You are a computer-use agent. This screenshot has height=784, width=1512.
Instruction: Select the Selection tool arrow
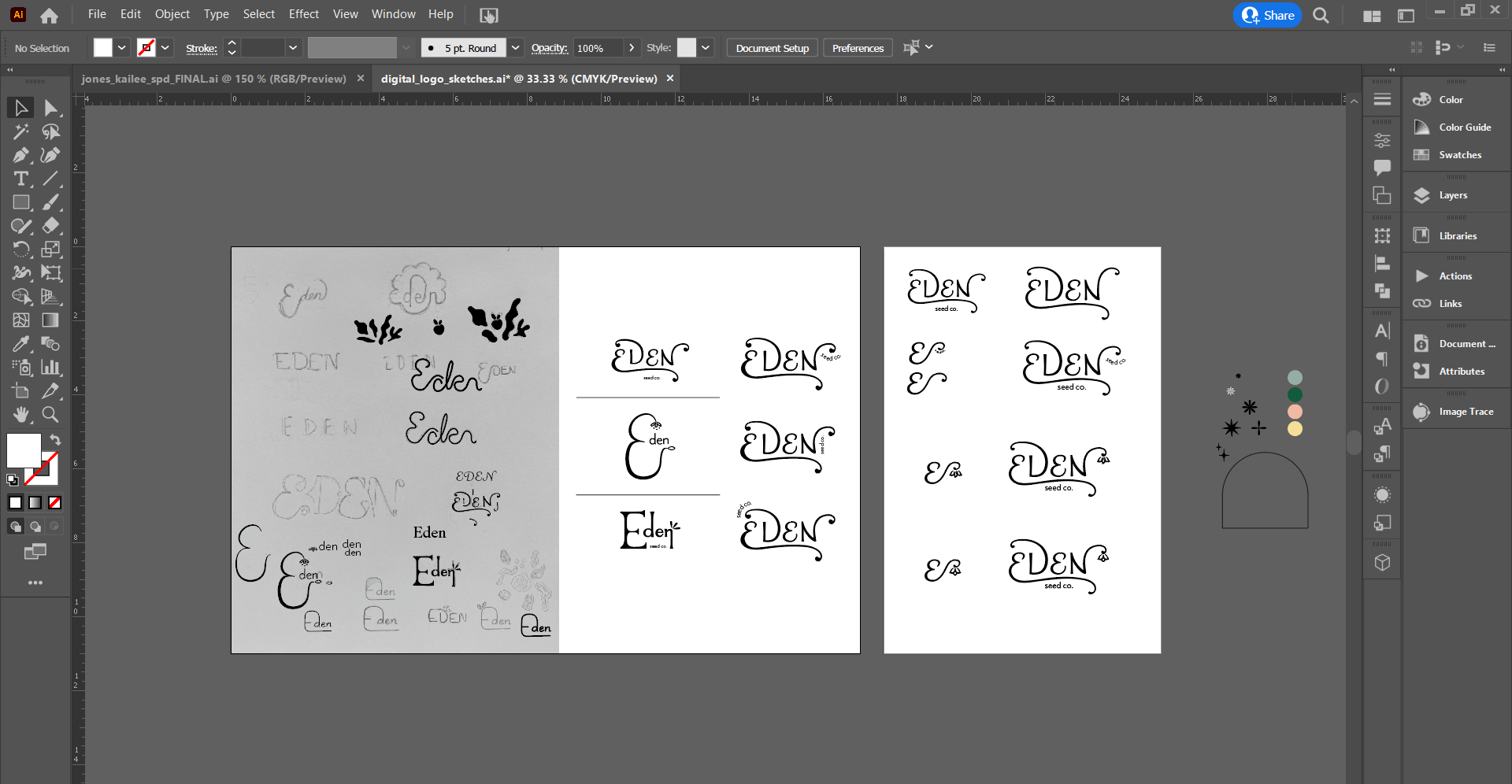[21, 108]
